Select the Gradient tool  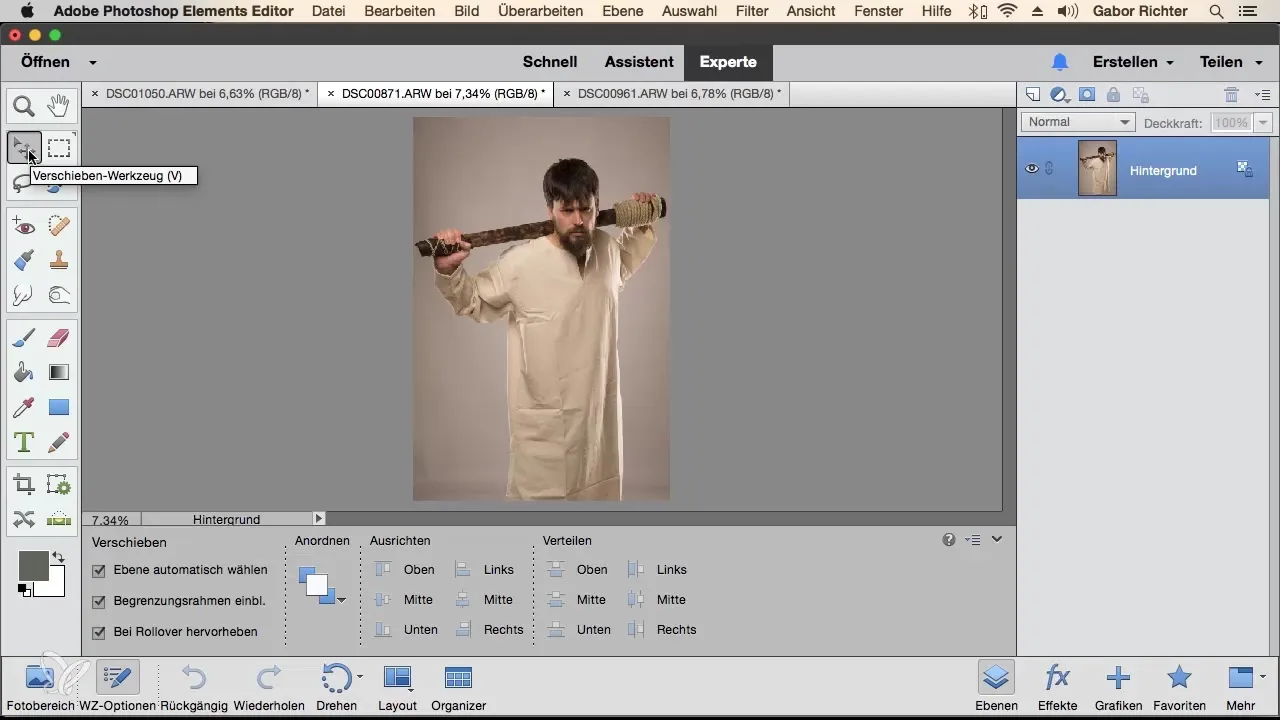[x=59, y=372]
